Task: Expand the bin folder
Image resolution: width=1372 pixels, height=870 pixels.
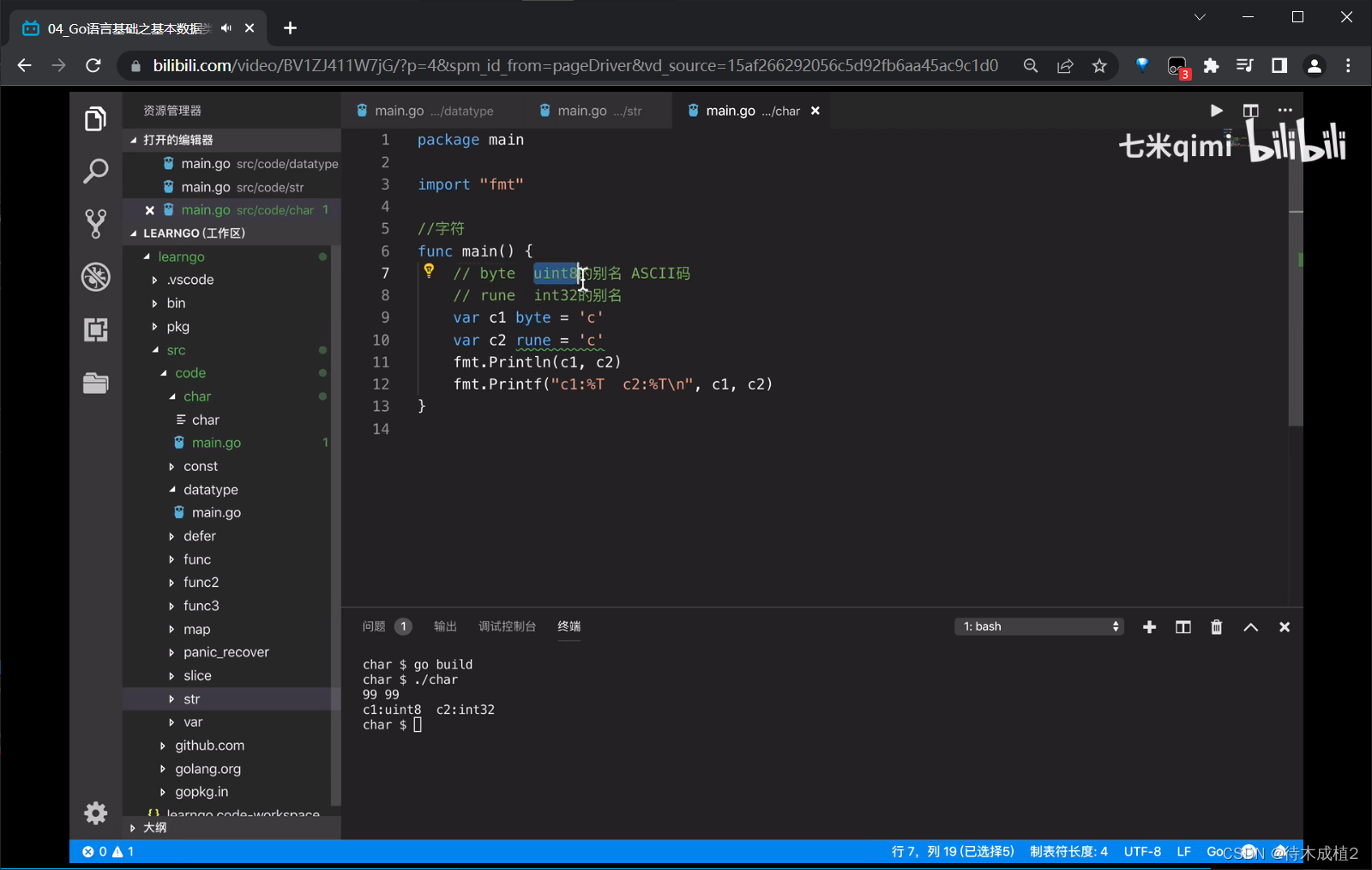Action: [x=176, y=303]
